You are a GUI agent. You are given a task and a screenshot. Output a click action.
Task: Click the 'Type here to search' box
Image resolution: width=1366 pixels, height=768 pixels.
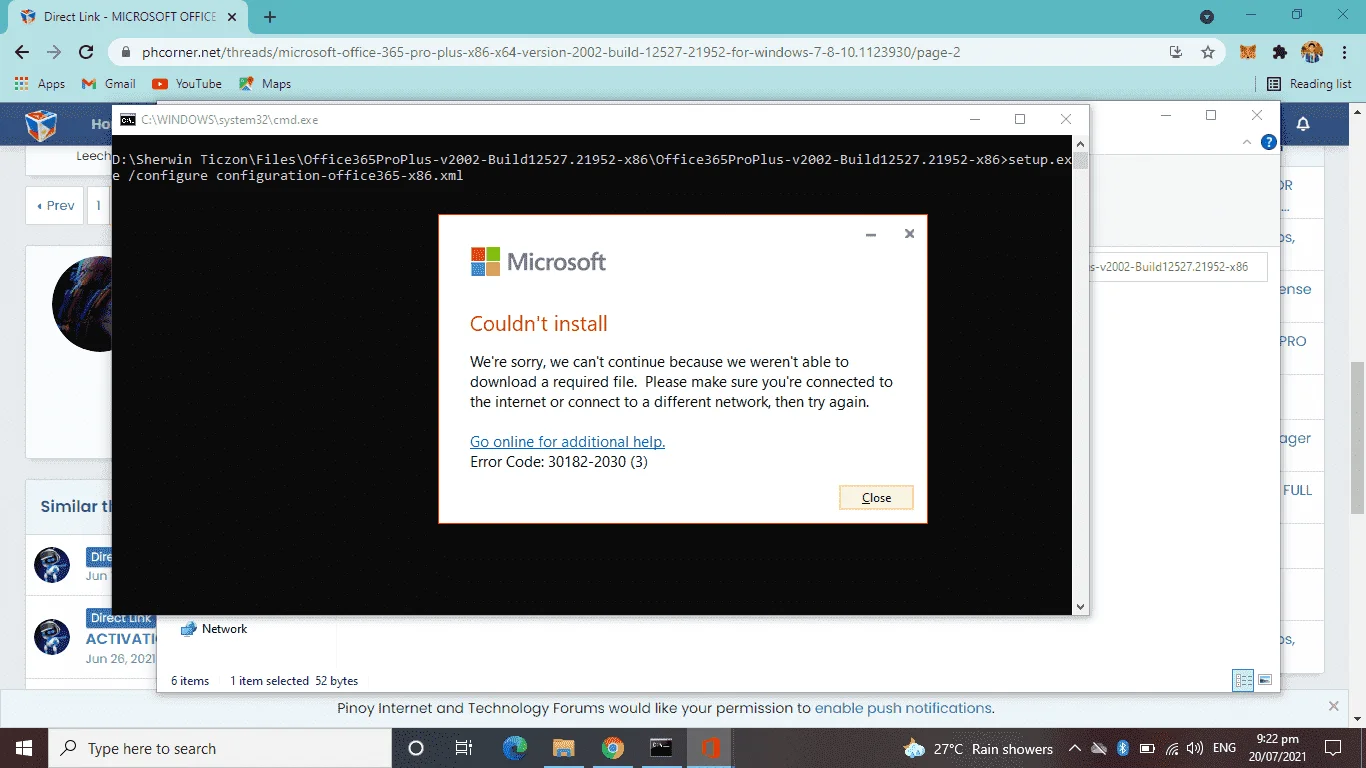[x=220, y=748]
